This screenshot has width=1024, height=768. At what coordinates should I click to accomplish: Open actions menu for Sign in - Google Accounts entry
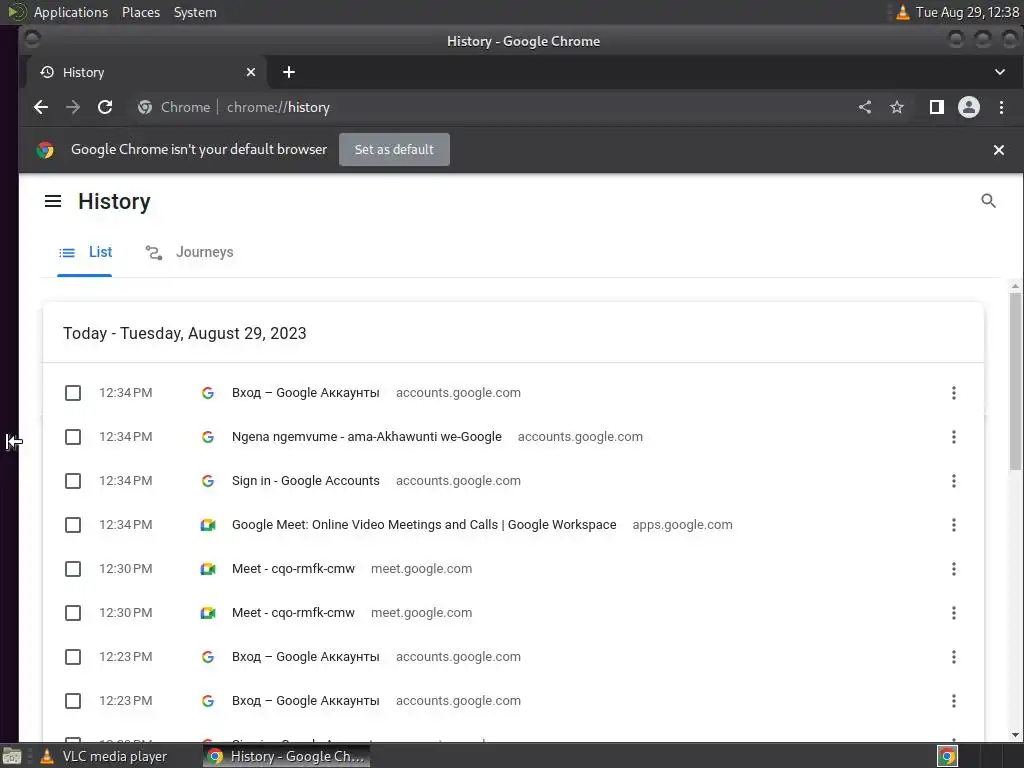click(x=953, y=481)
